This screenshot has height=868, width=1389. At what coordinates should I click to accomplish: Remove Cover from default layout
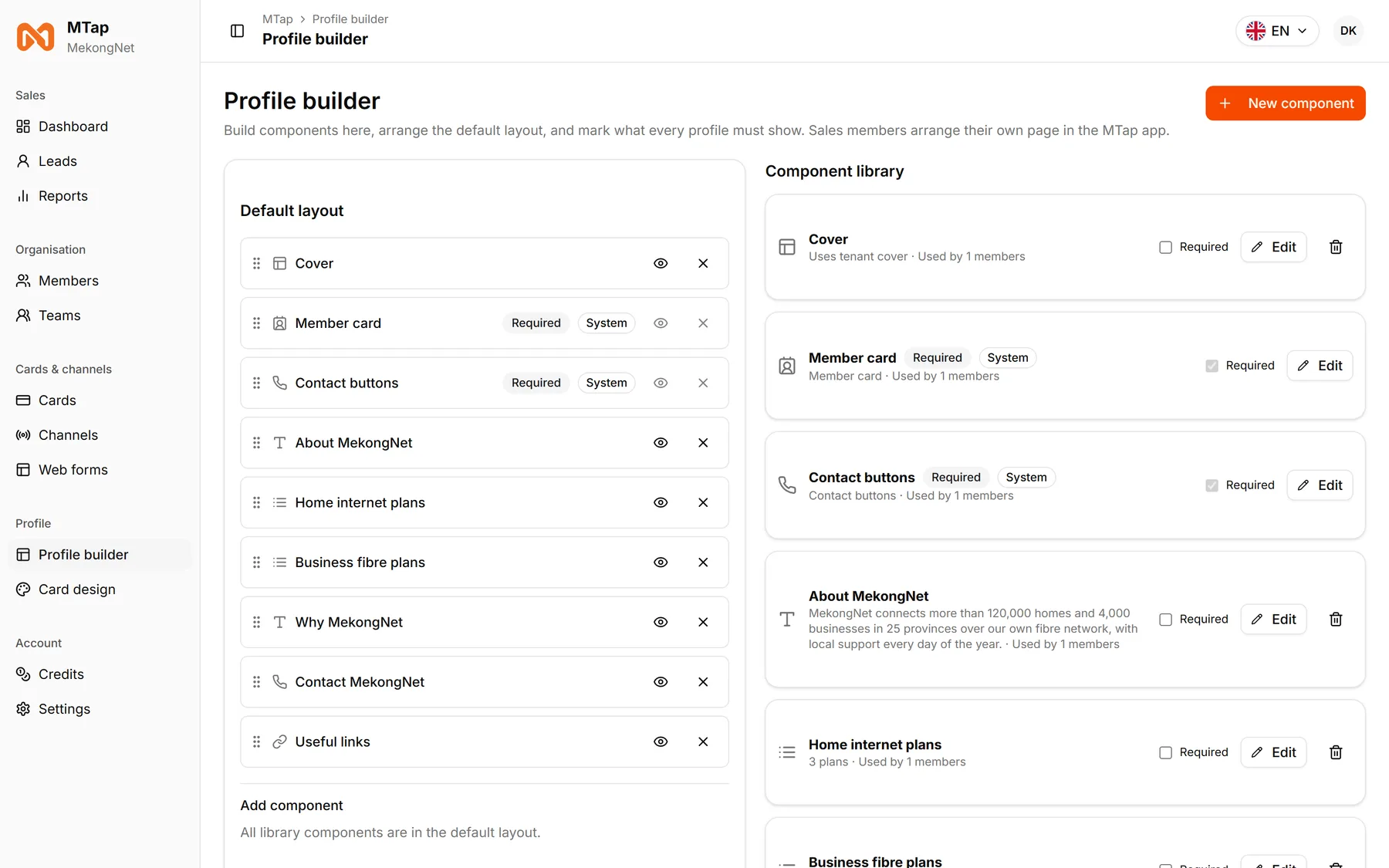(x=703, y=263)
